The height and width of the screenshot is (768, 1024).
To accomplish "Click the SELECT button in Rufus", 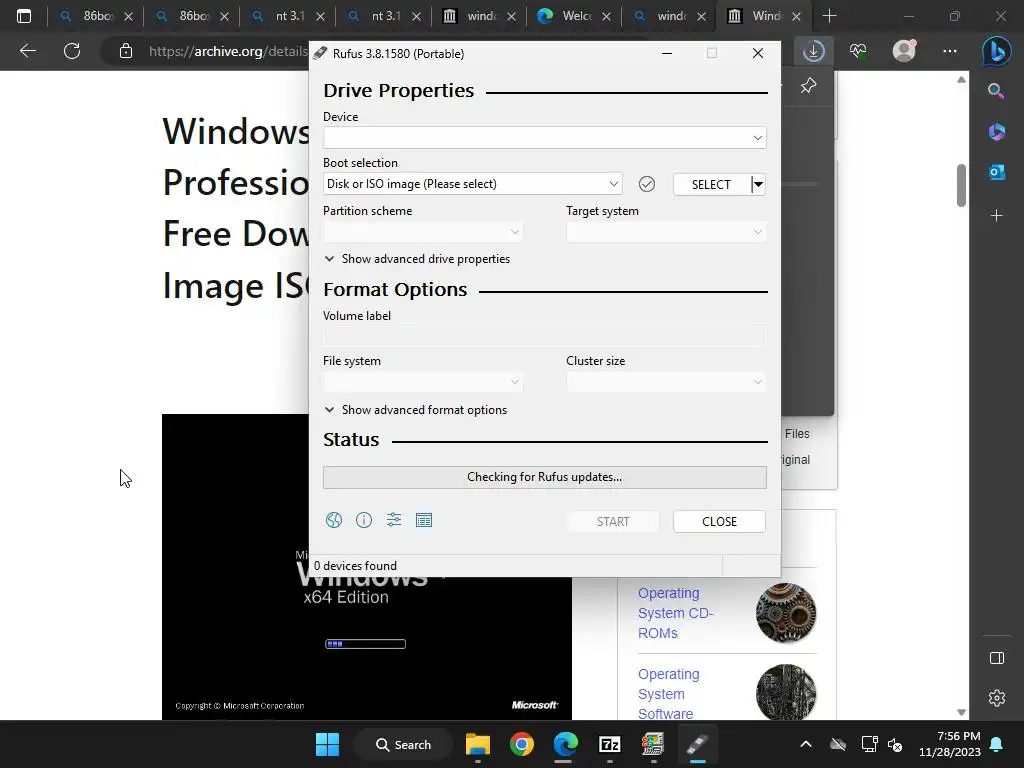I will click(x=711, y=184).
